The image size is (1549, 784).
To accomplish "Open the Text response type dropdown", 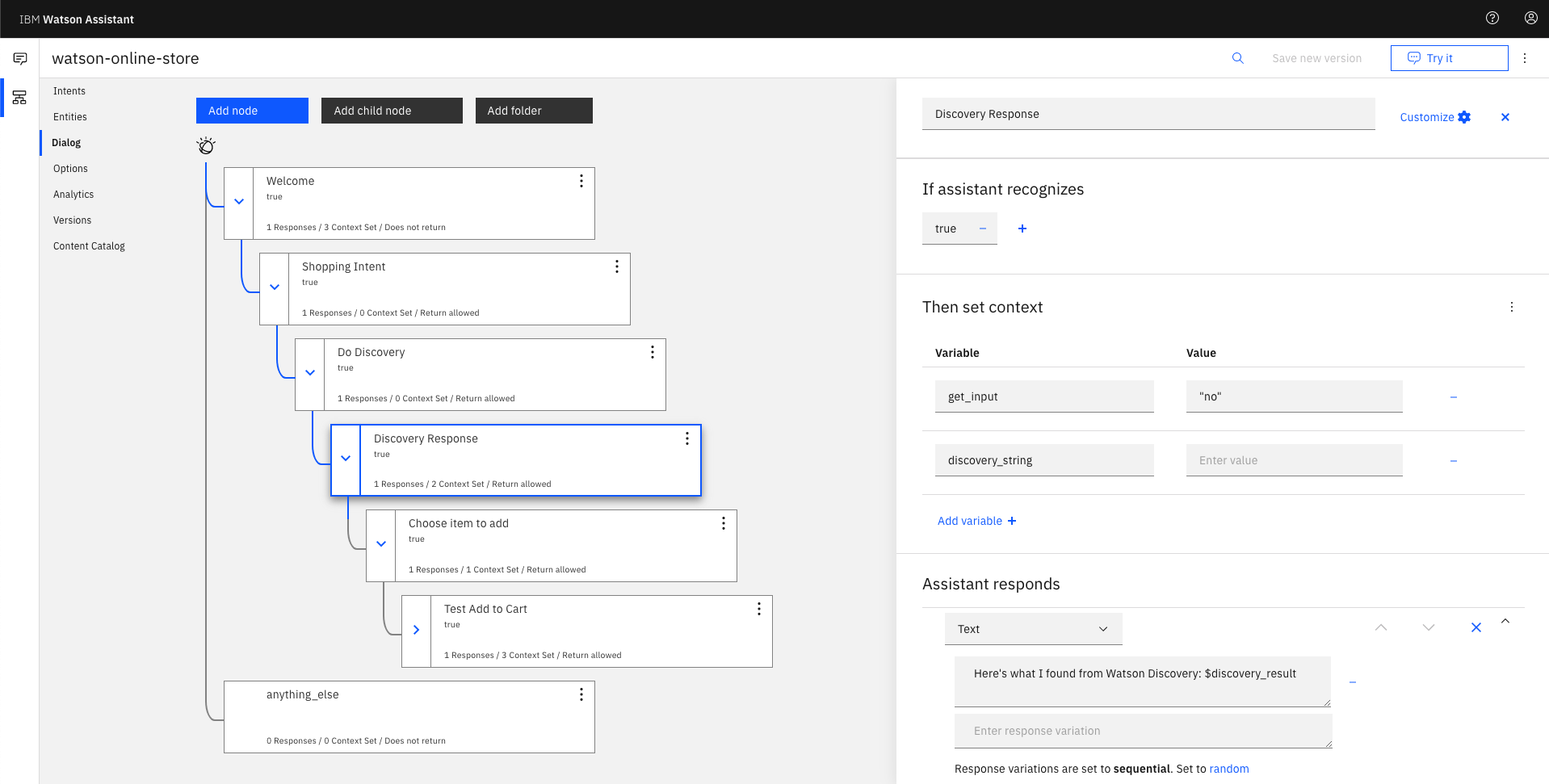I will pyautogui.click(x=1034, y=629).
